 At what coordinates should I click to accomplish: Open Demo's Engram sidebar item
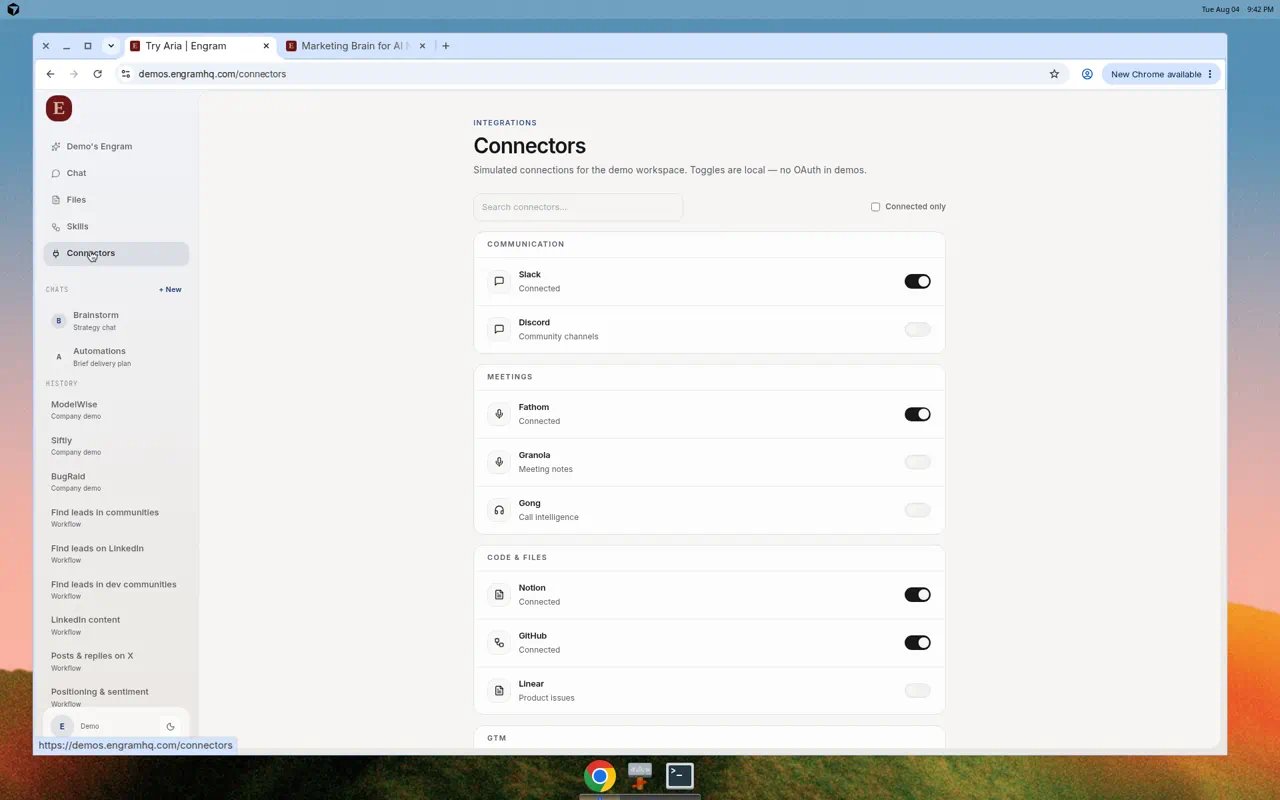pyautogui.click(x=116, y=147)
